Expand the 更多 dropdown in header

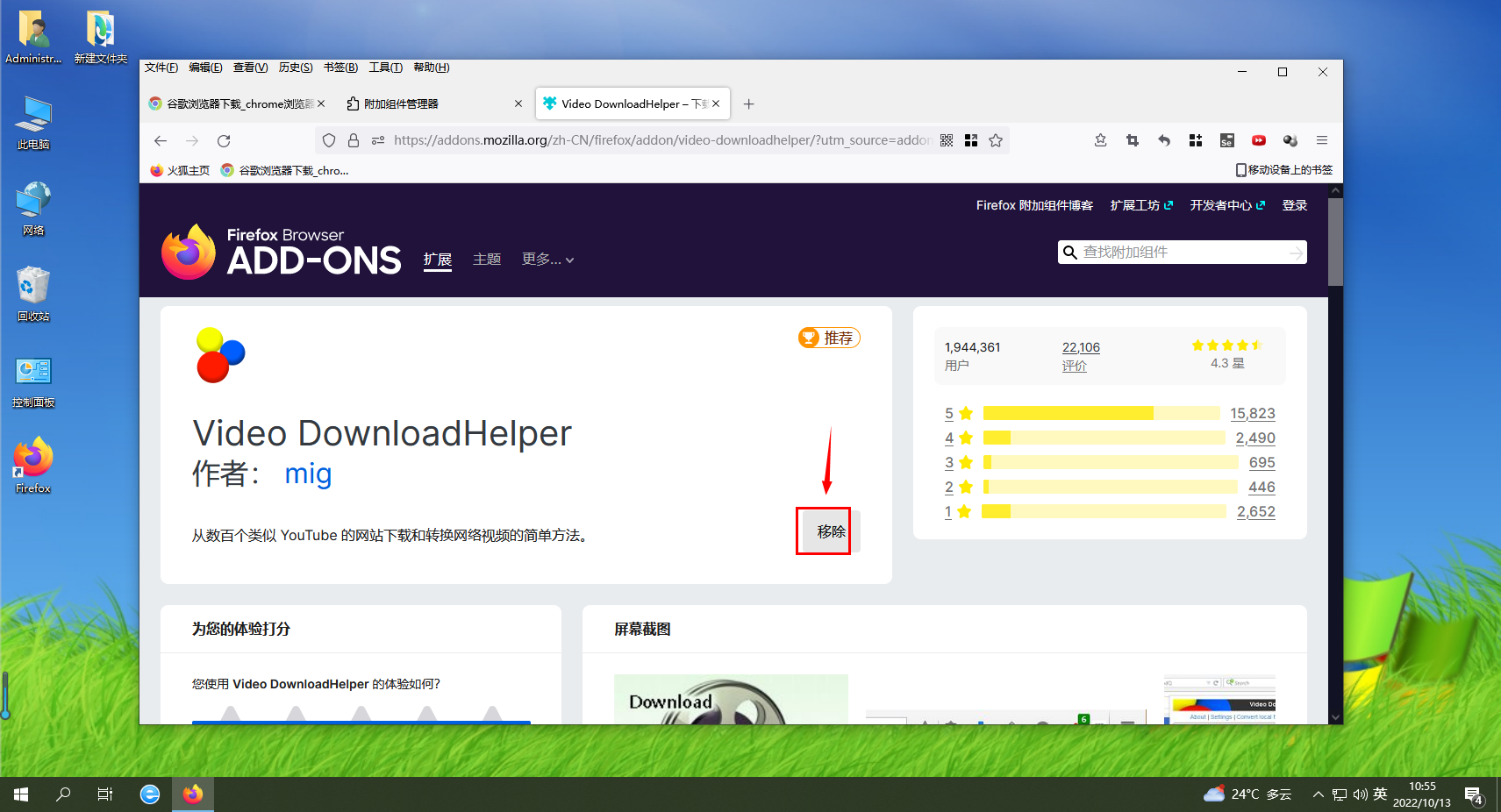click(547, 260)
